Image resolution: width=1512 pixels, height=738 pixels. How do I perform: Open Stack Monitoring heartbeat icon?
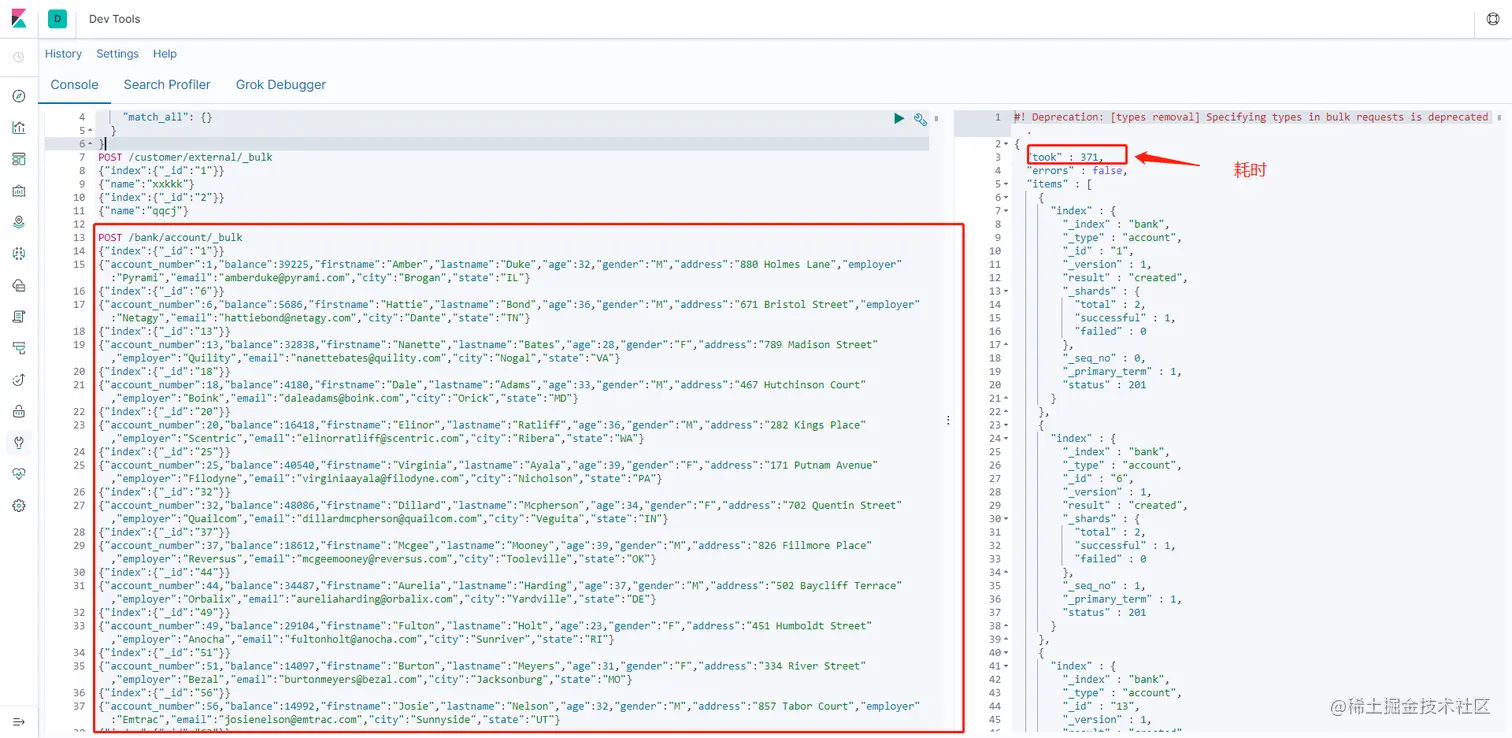(19, 474)
